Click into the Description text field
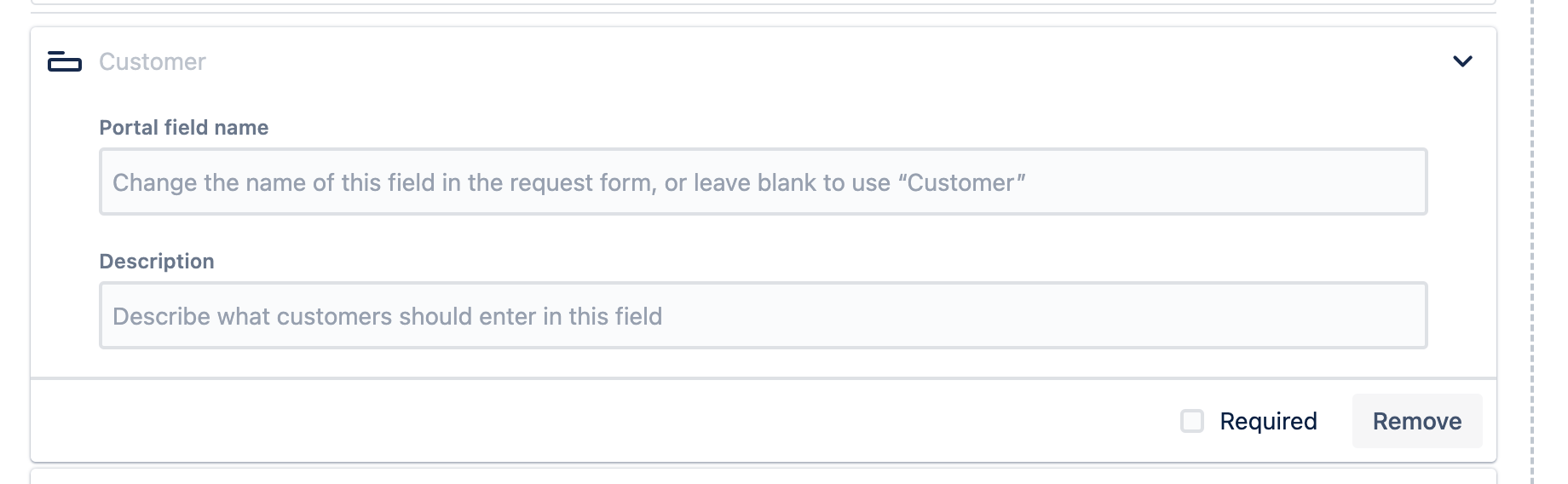This screenshot has height=484, width=1568. pos(763,315)
